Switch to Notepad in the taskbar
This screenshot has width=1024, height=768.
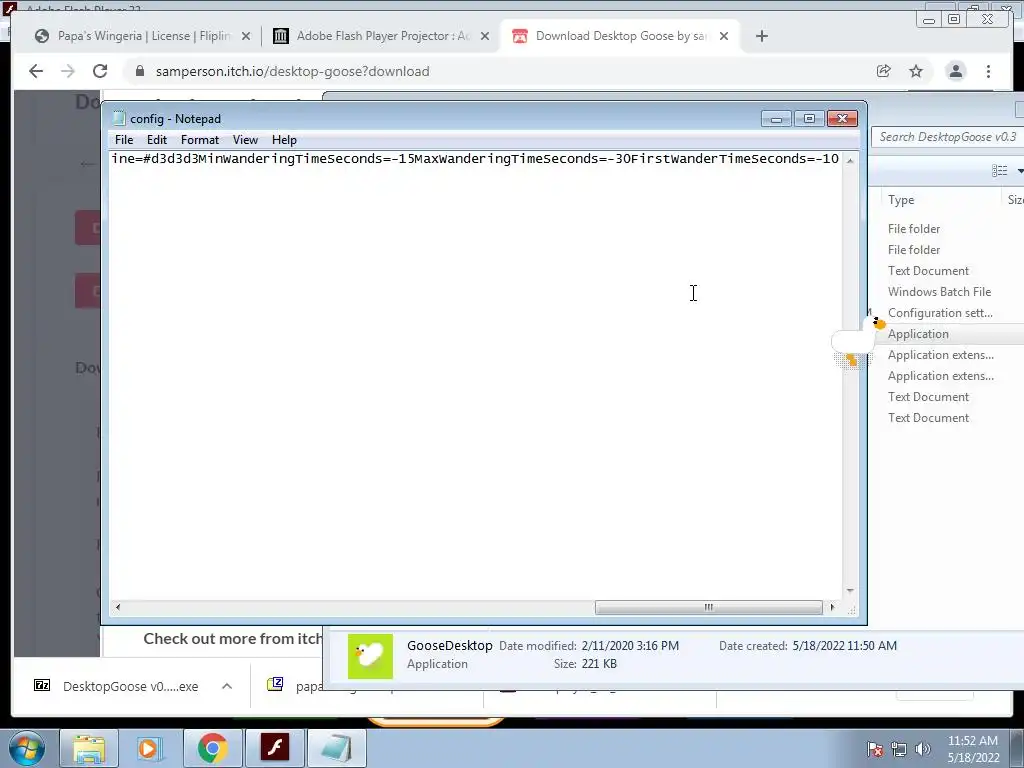pyautogui.click(x=336, y=748)
